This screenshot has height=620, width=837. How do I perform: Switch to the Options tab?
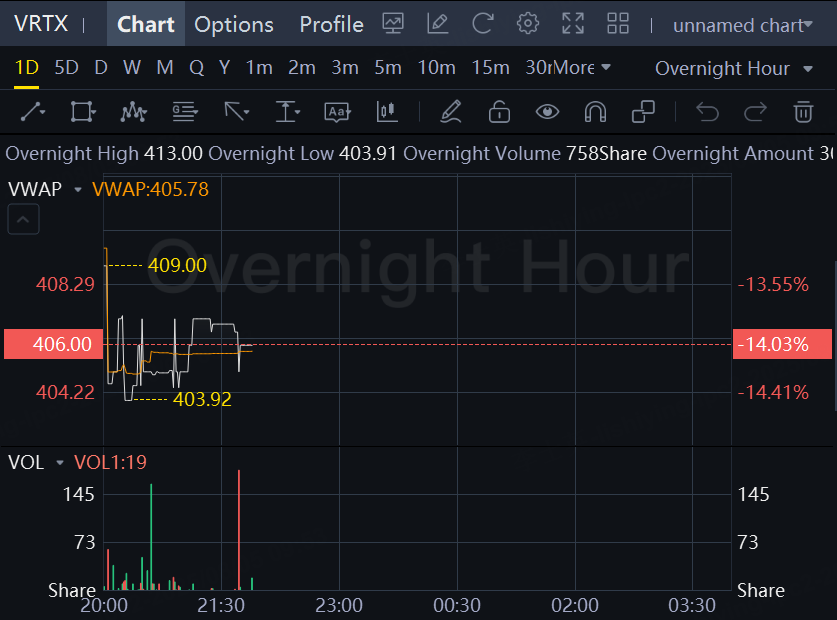[x=234, y=24]
